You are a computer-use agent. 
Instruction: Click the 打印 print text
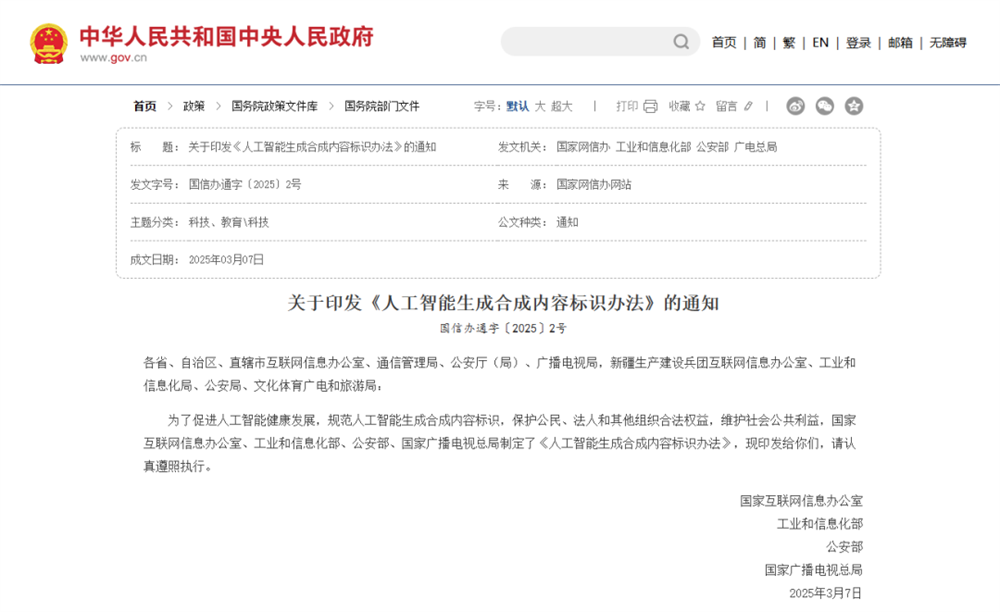pos(627,106)
